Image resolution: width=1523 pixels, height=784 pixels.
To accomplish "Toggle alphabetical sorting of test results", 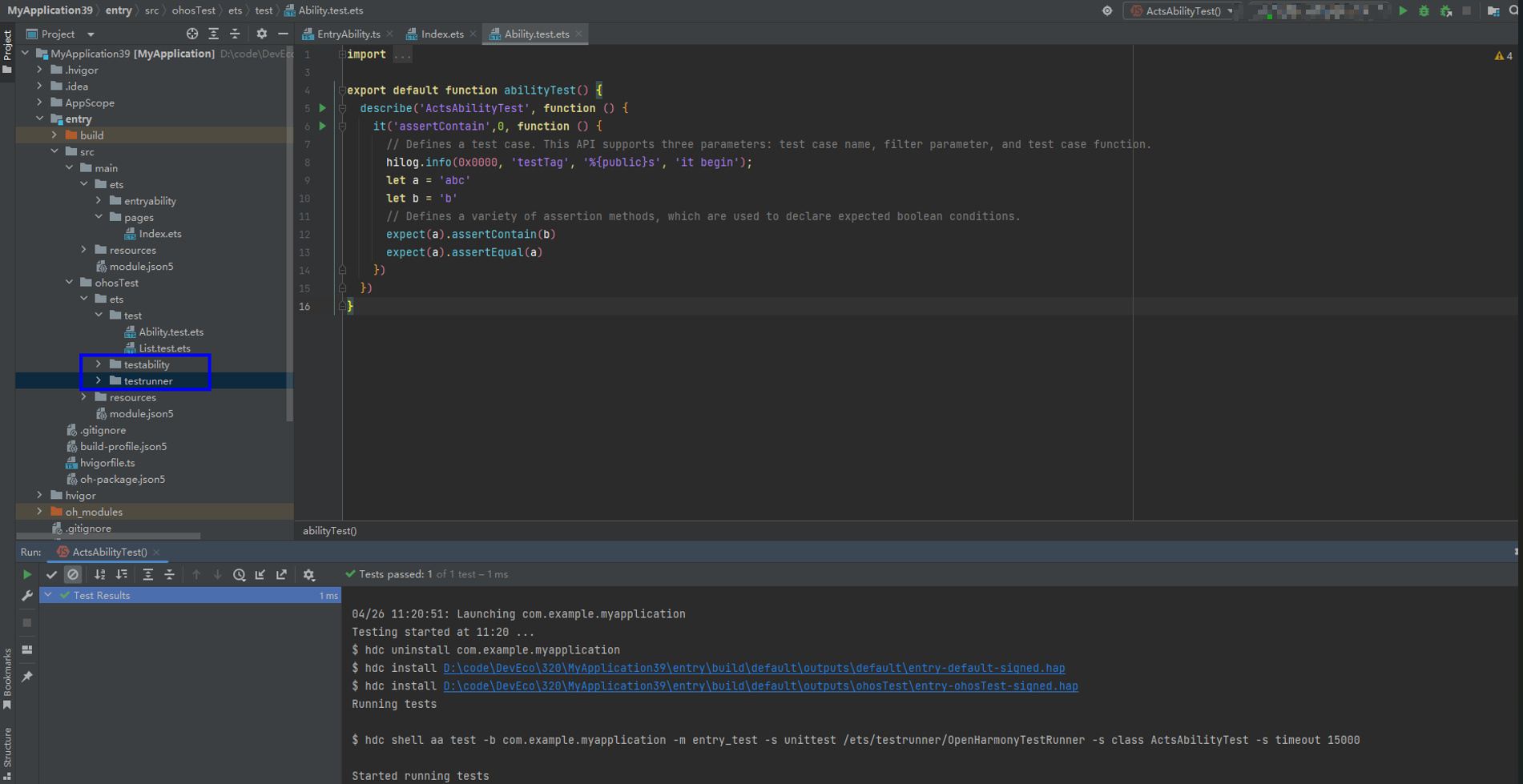I will click(99, 574).
